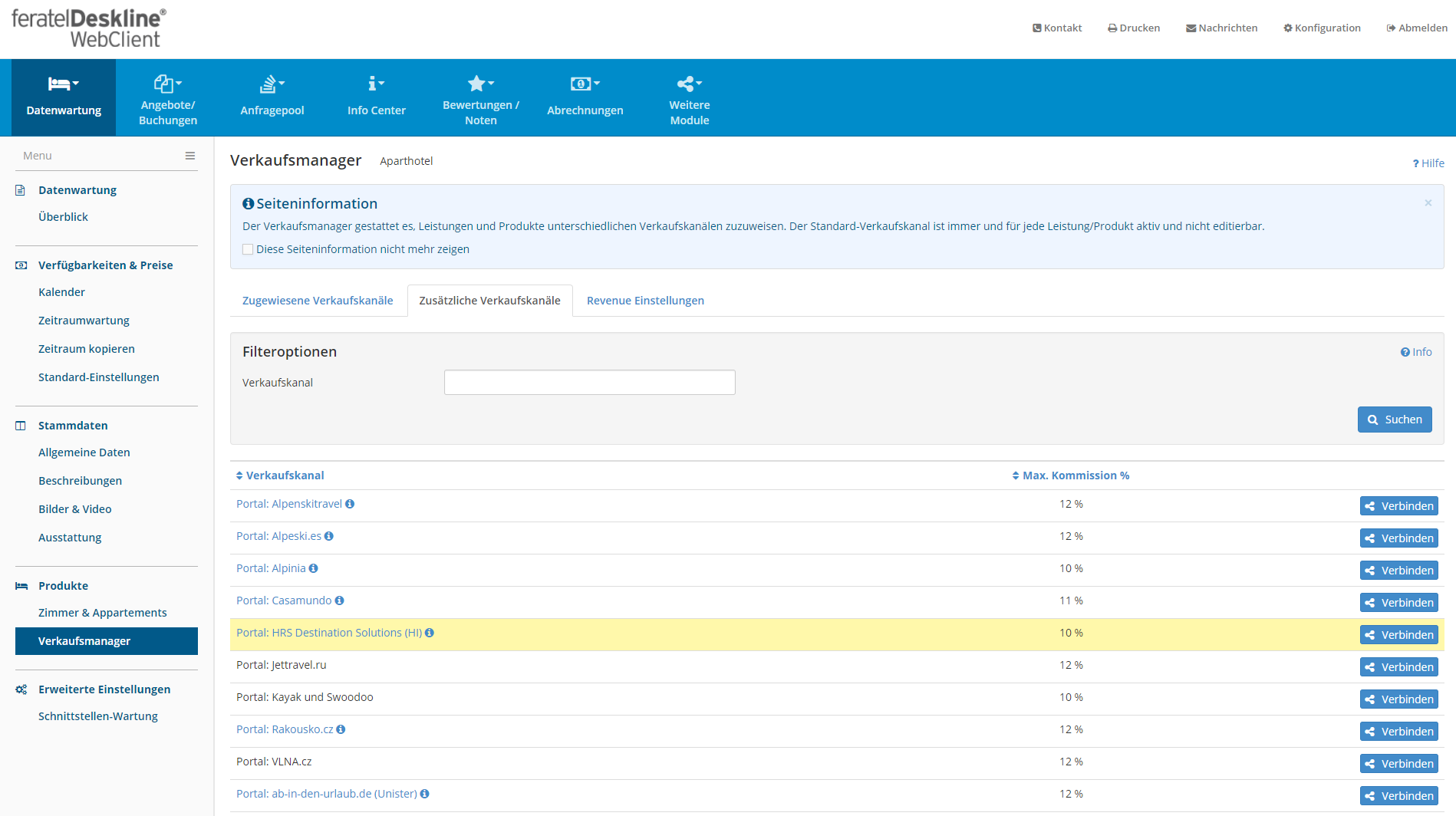Open Nachrichten messages in header
Viewport: 1456px width, 816px height.
point(1221,28)
